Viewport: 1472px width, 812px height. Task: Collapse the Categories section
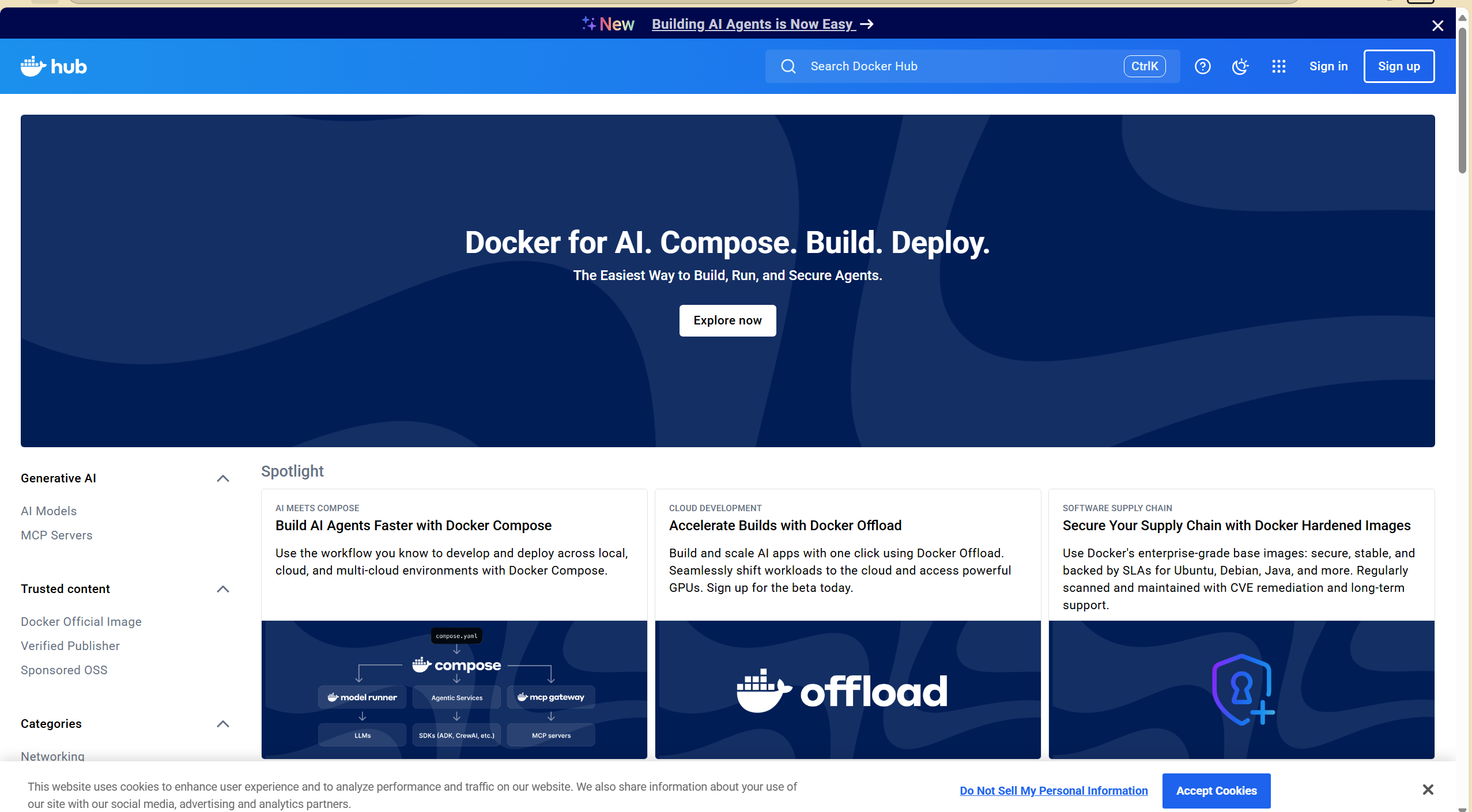[x=223, y=724]
